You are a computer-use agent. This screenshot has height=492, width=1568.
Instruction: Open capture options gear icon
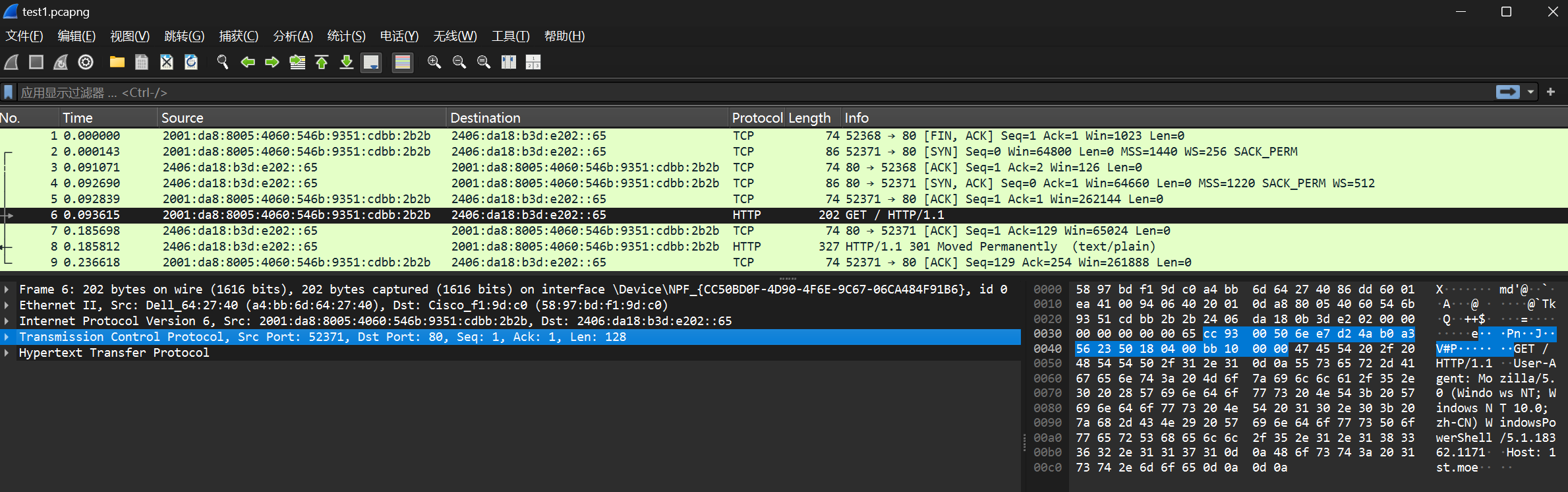(x=86, y=62)
